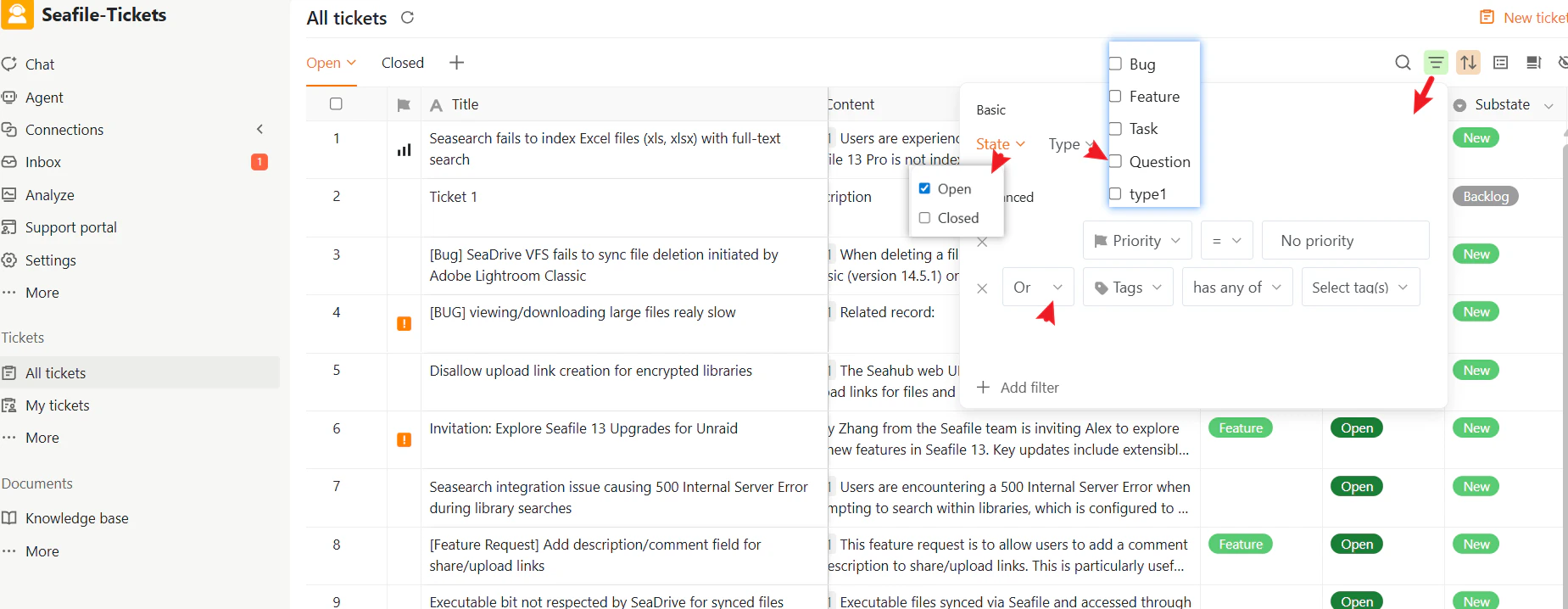The height and width of the screenshot is (609, 1568).
Task: Open My tickets in the sidebar
Action: point(57,405)
